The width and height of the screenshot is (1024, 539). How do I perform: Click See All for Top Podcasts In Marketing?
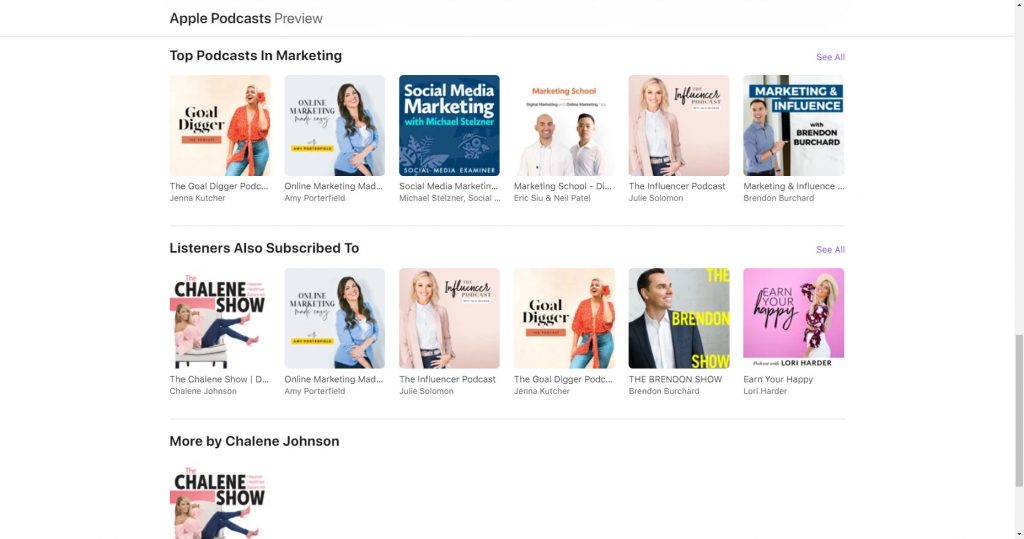point(830,57)
